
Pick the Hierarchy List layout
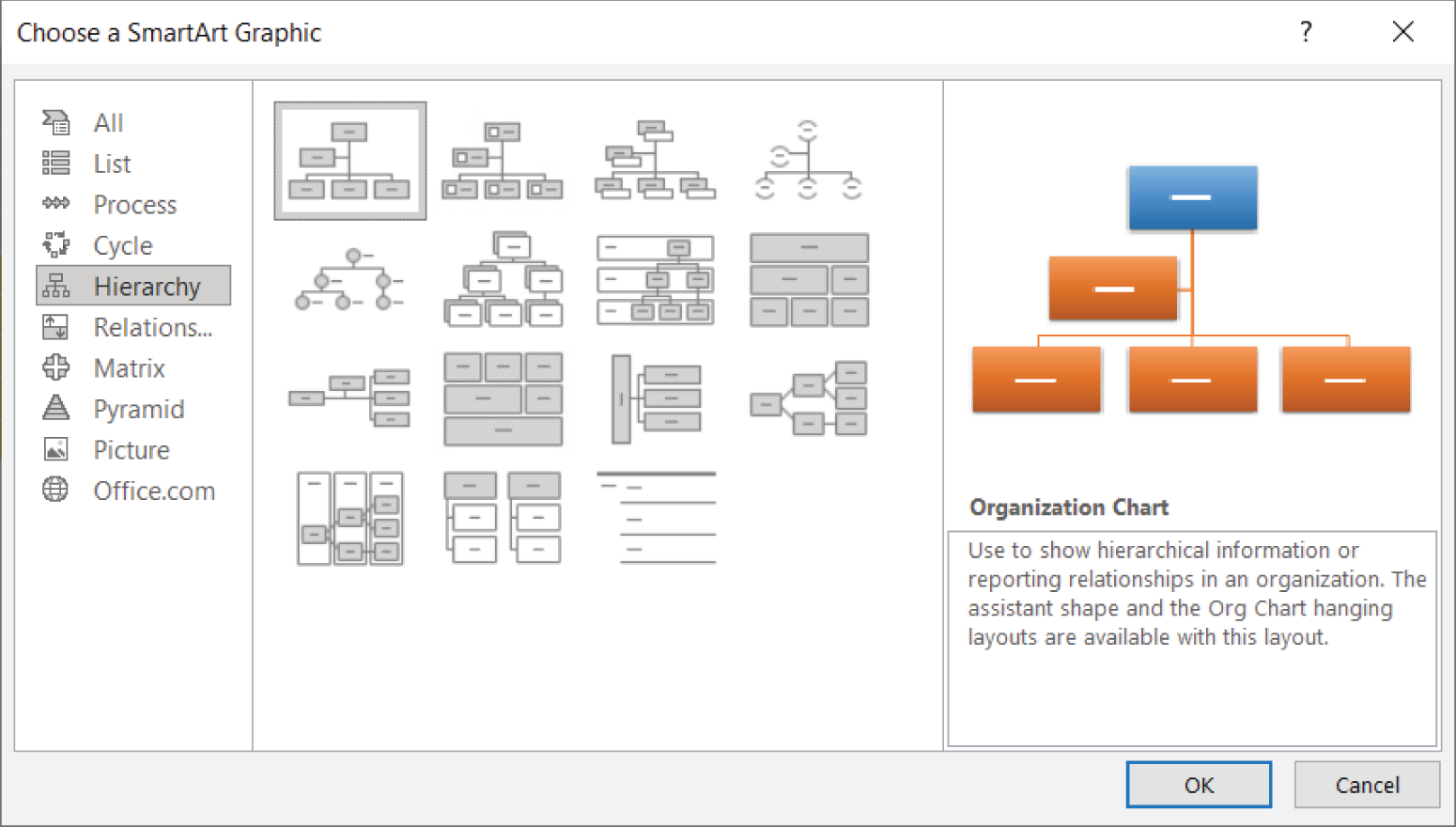click(x=503, y=518)
